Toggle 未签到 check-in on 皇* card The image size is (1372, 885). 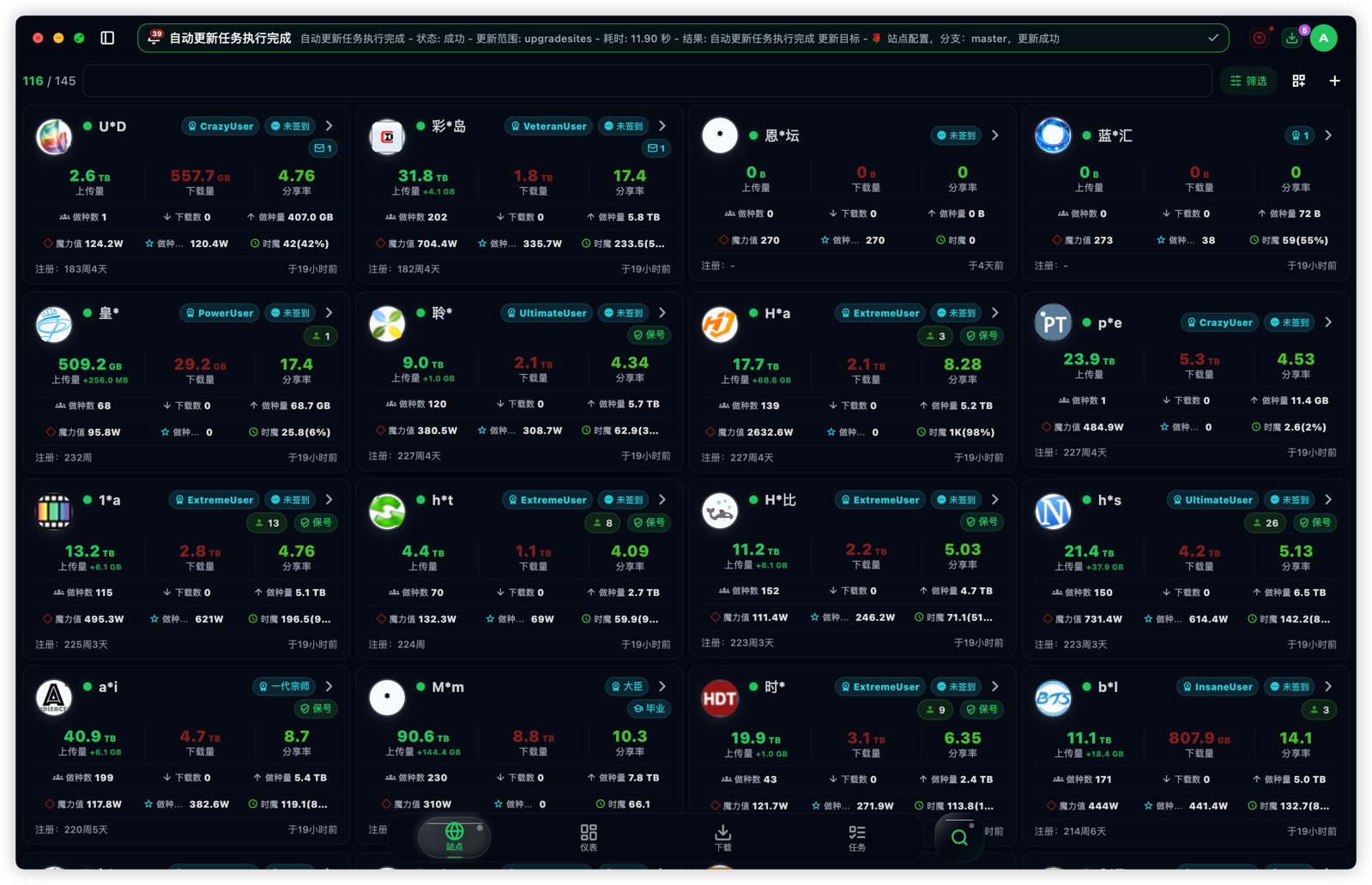click(x=290, y=313)
